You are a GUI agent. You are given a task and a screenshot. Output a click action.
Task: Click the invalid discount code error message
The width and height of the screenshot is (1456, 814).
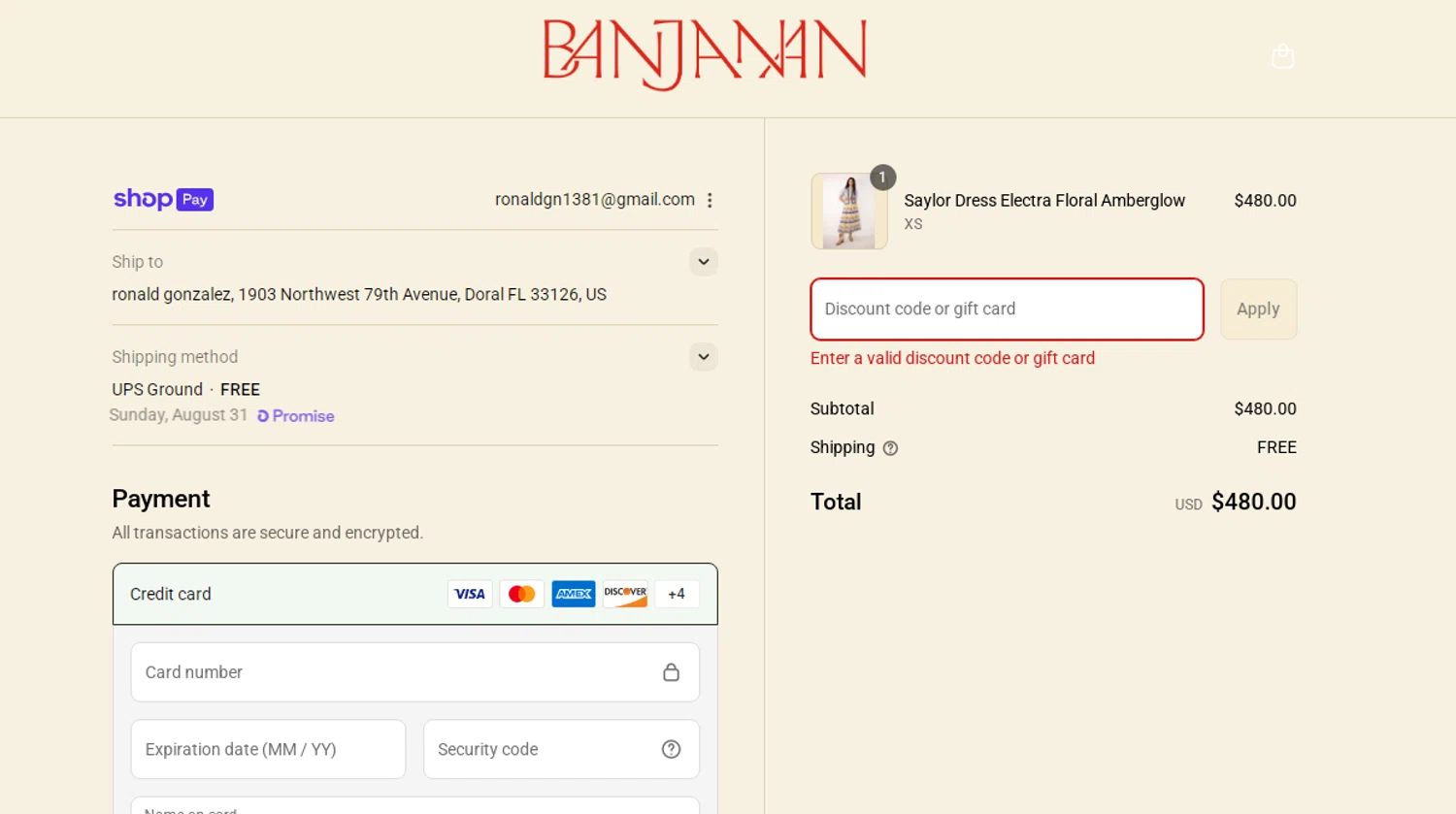(x=952, y=358)
